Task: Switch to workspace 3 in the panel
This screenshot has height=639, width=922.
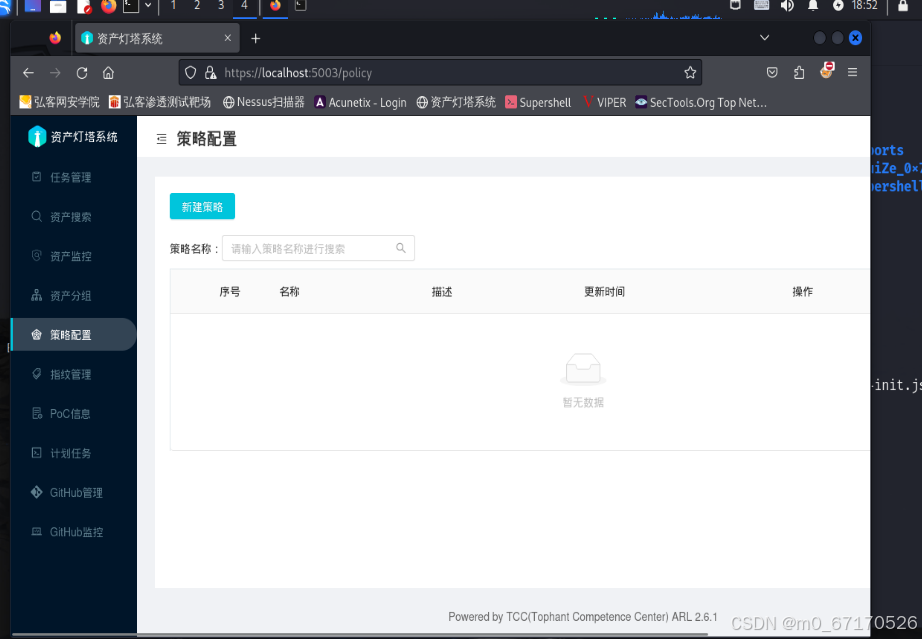Action: coord(221,6)
